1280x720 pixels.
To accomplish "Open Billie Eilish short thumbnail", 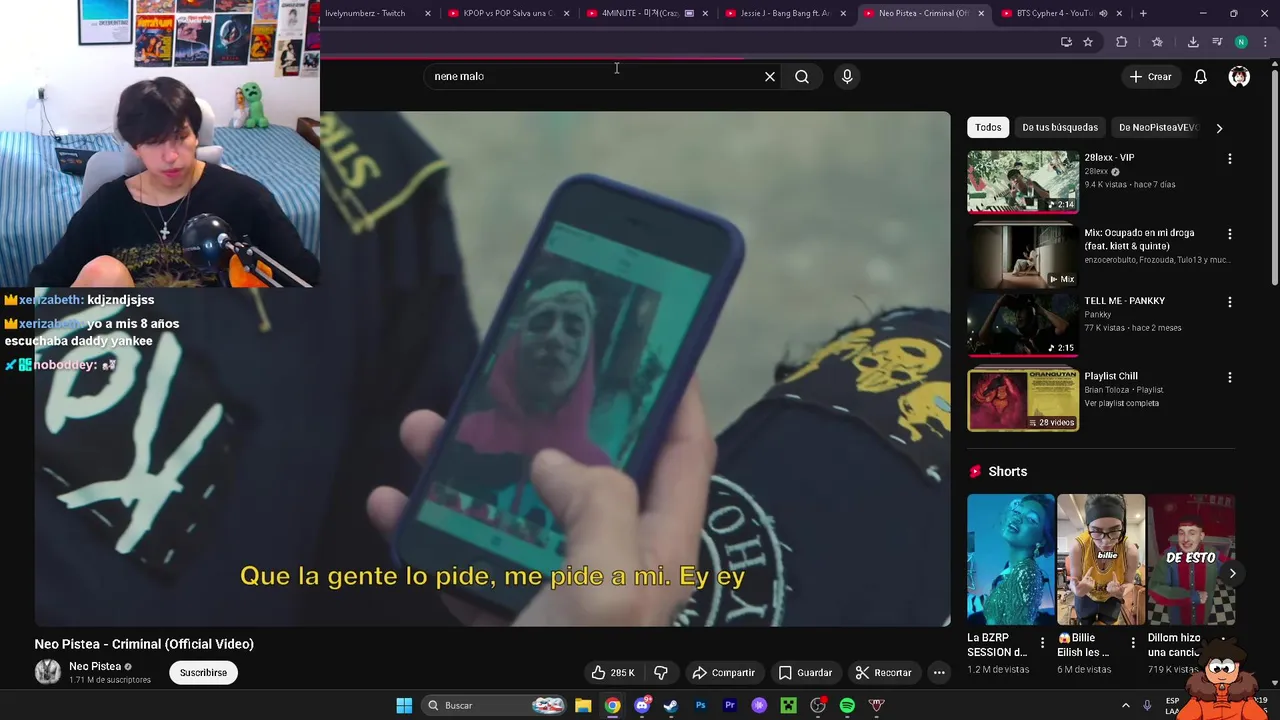I will (1101, 560).
